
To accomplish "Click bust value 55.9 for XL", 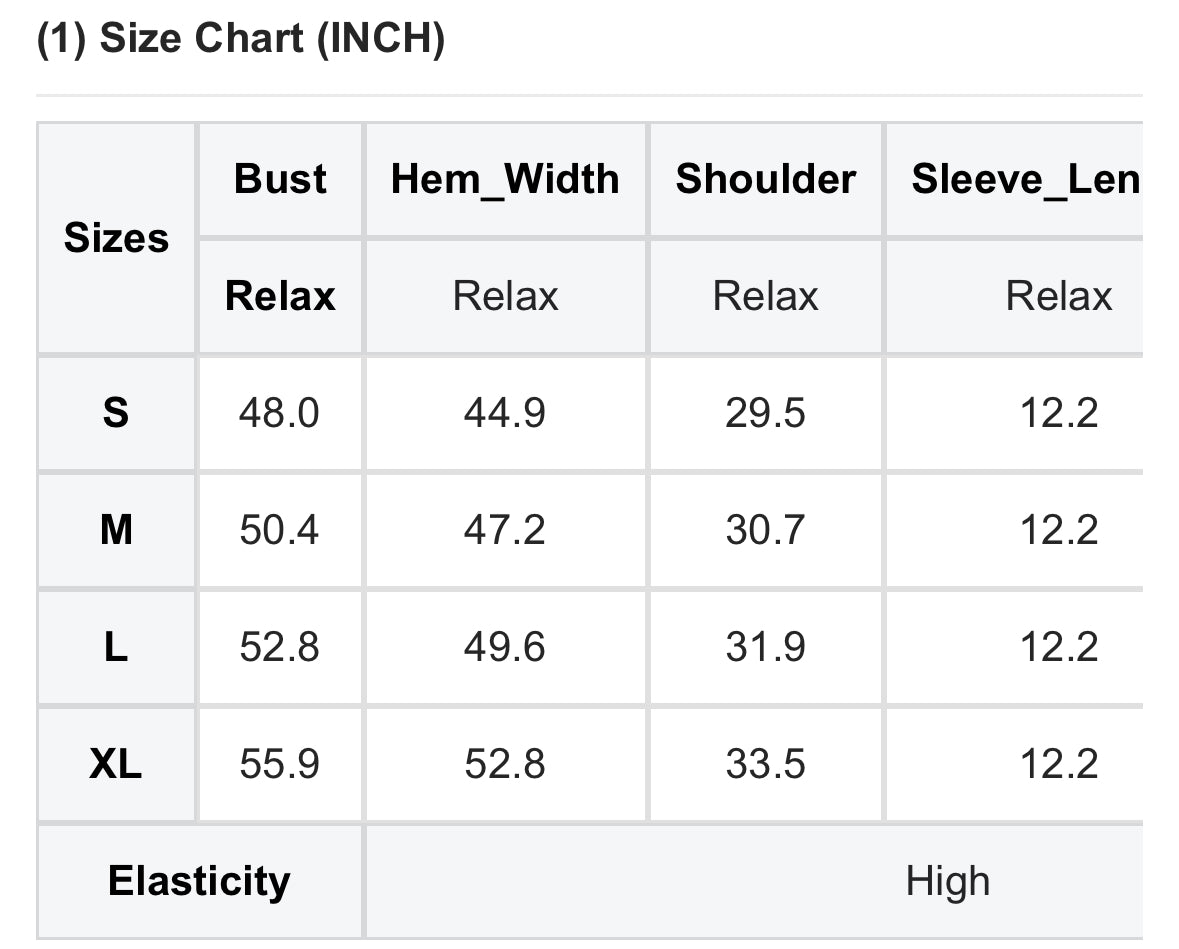I will pyautogui.click(x=279, y=764).
